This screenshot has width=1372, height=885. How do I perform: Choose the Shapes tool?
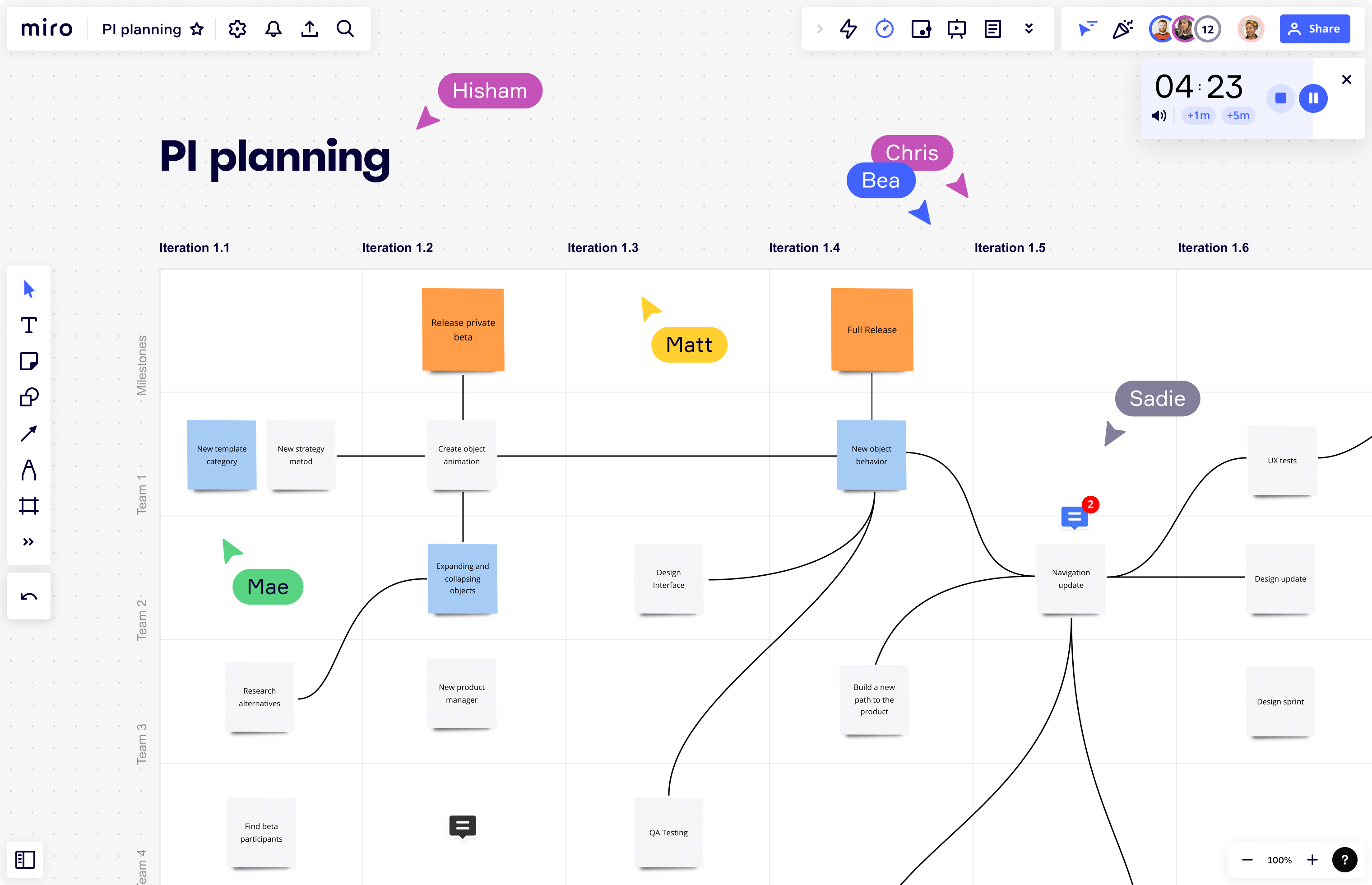pyautogui.click(x=29, y=397)
